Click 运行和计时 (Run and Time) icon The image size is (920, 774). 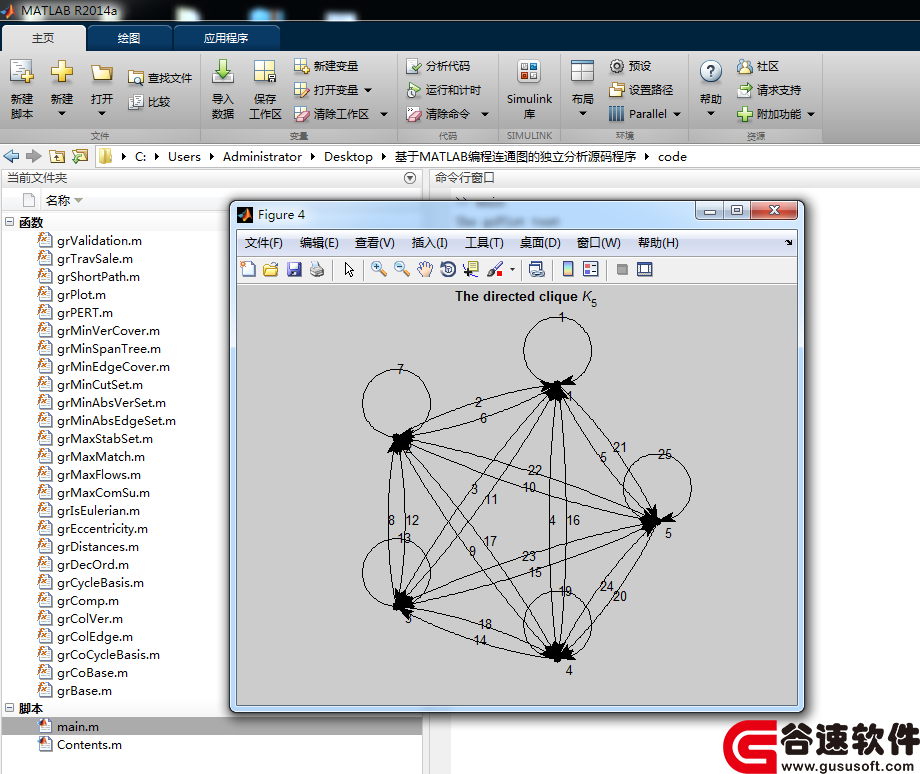[x=414, y=90]
